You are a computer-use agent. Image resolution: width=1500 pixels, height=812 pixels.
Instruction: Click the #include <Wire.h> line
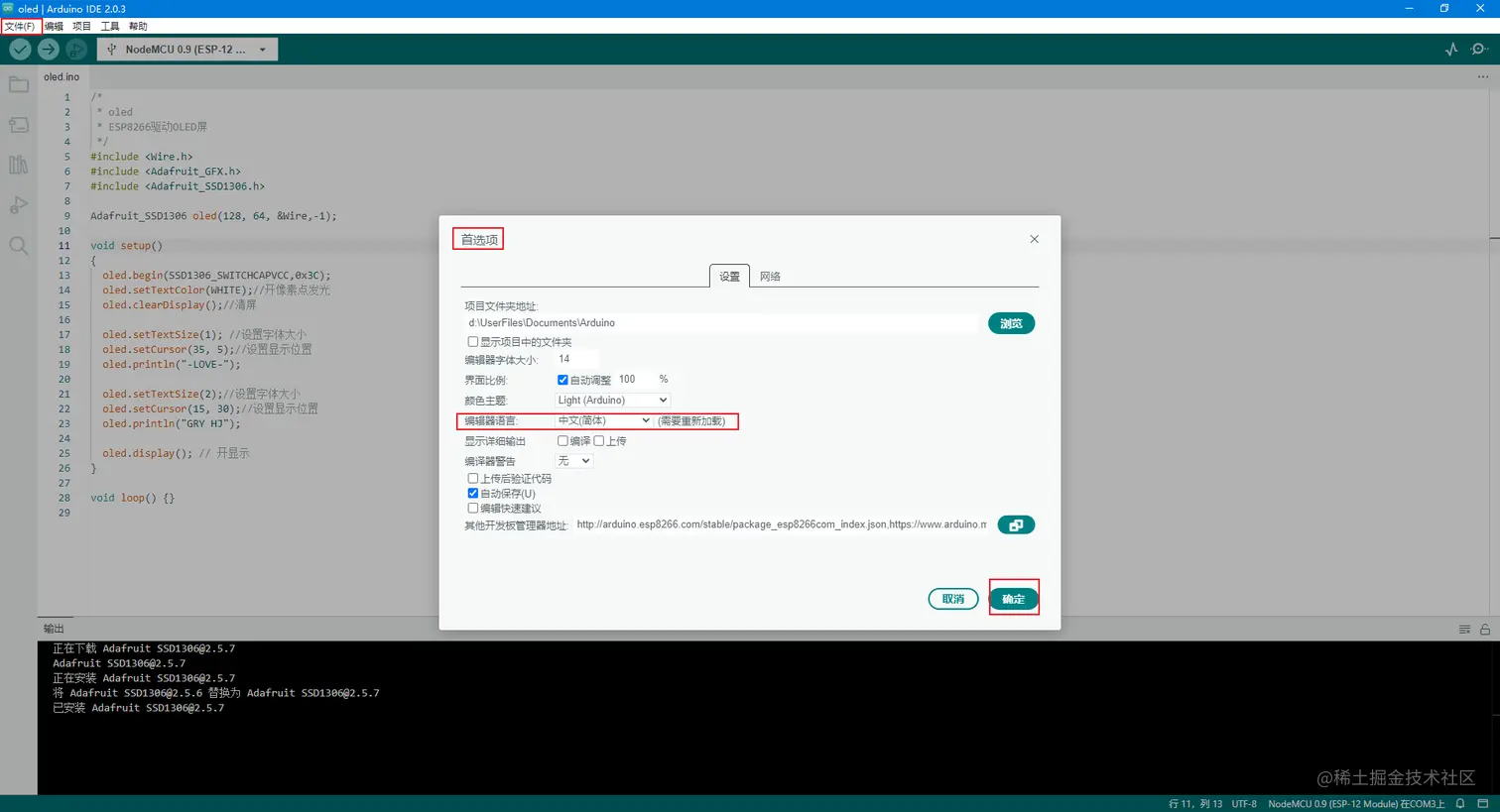click(x=142, y=156)
